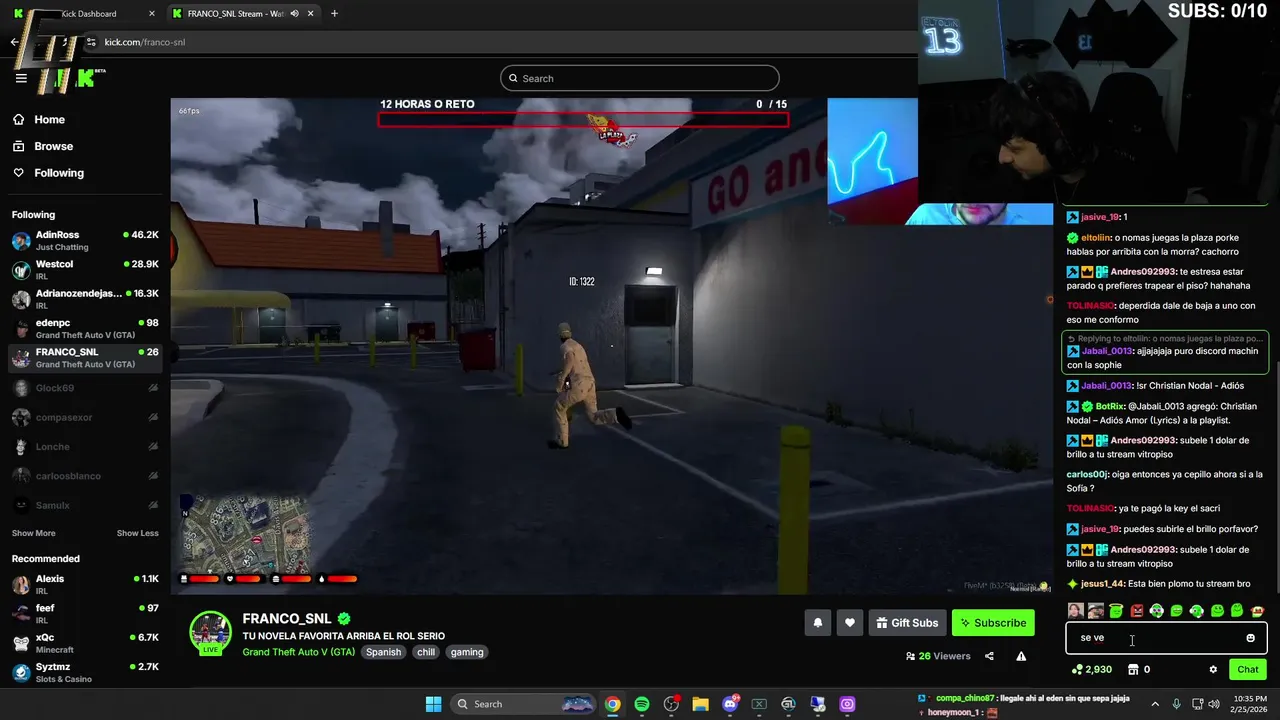Click the Windows taskbar Search box
Screen dimensions: 1280x720
pyautogui.click(x=525, y=704)
